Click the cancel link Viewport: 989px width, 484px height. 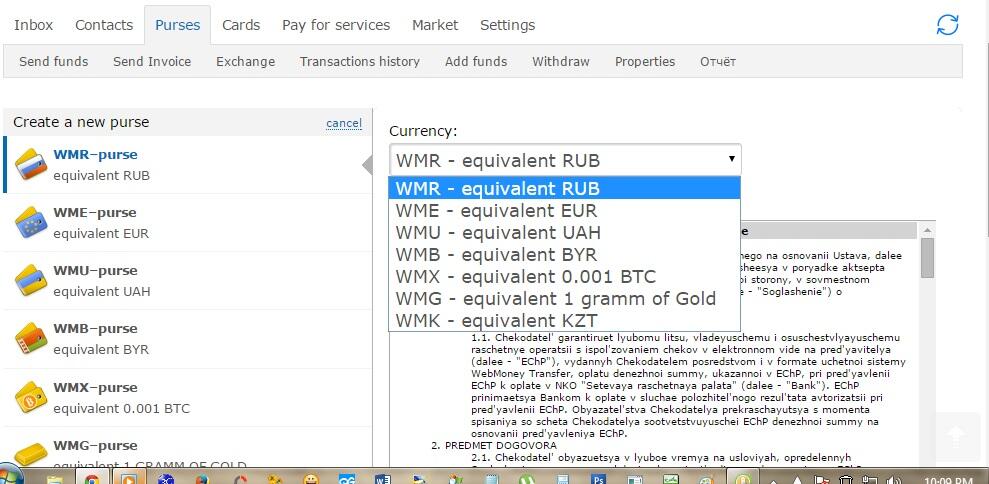pyautogui.click(x=344, y=123)
